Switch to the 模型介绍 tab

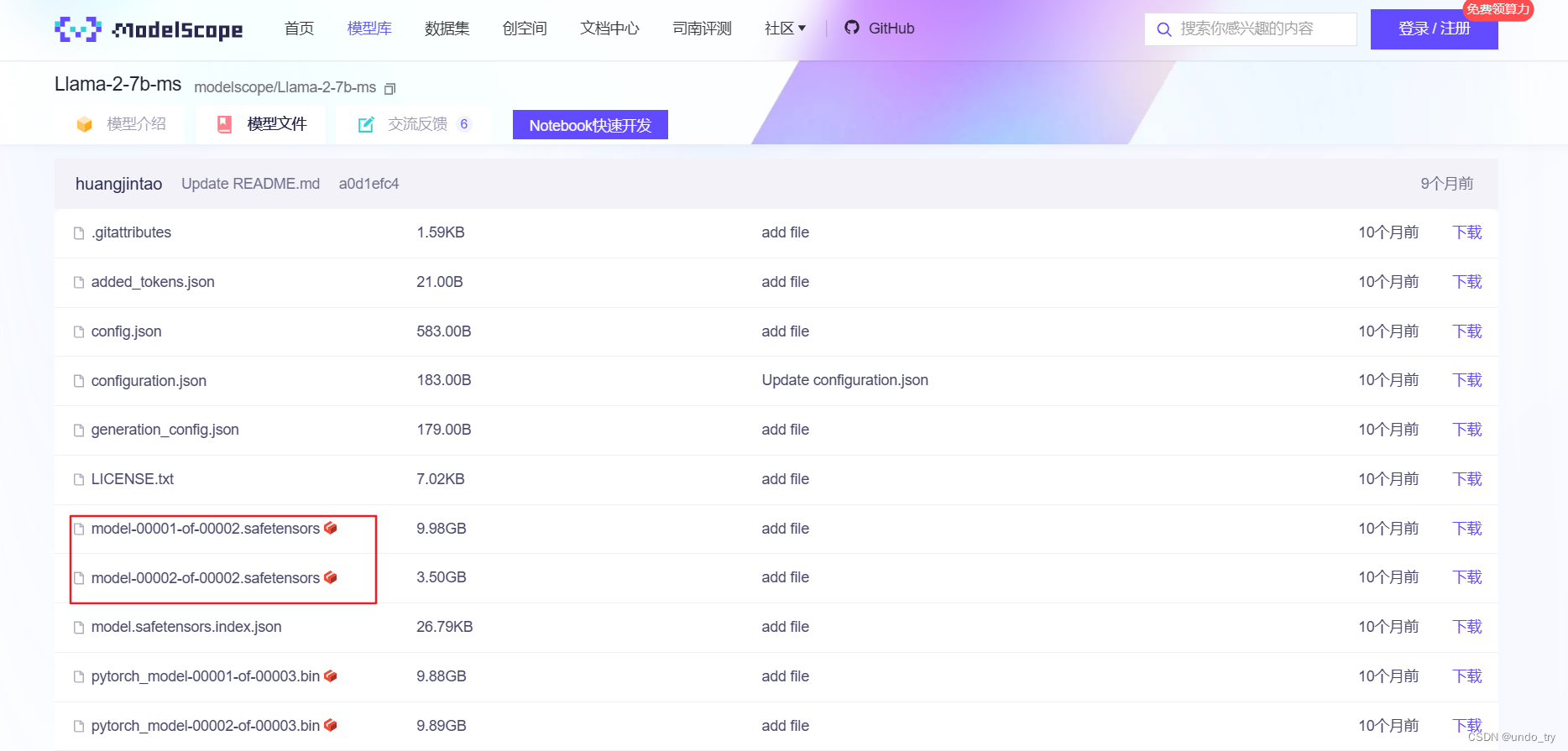point(121,124)
